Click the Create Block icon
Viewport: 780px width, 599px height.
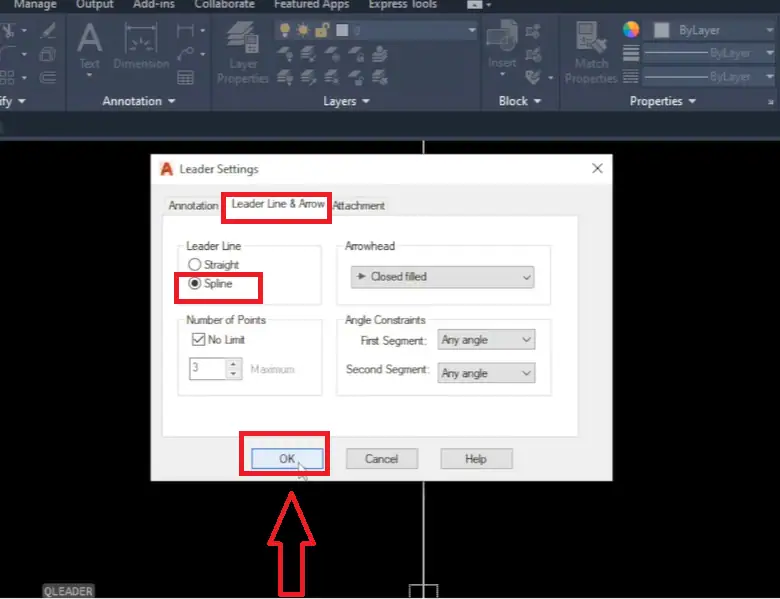pos(533,31)
